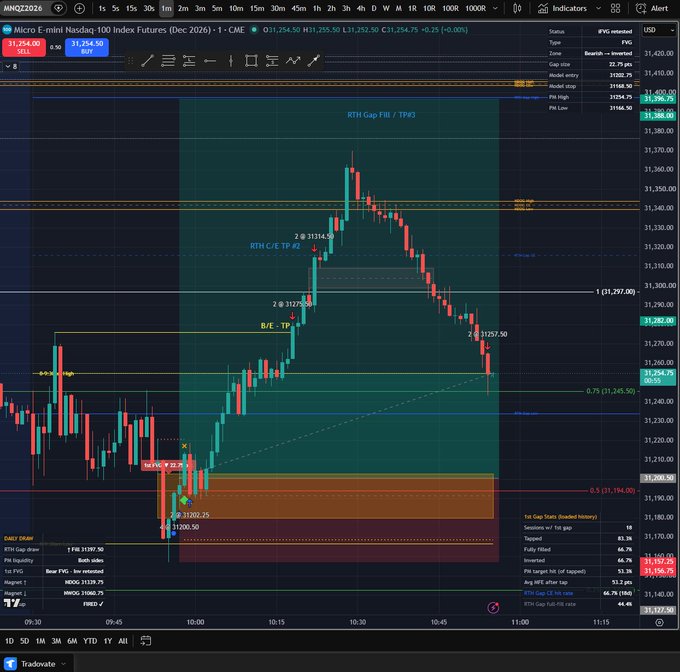Set interval to 5m
This screenshot has width=680, height=672.
(x=217, y=8)
